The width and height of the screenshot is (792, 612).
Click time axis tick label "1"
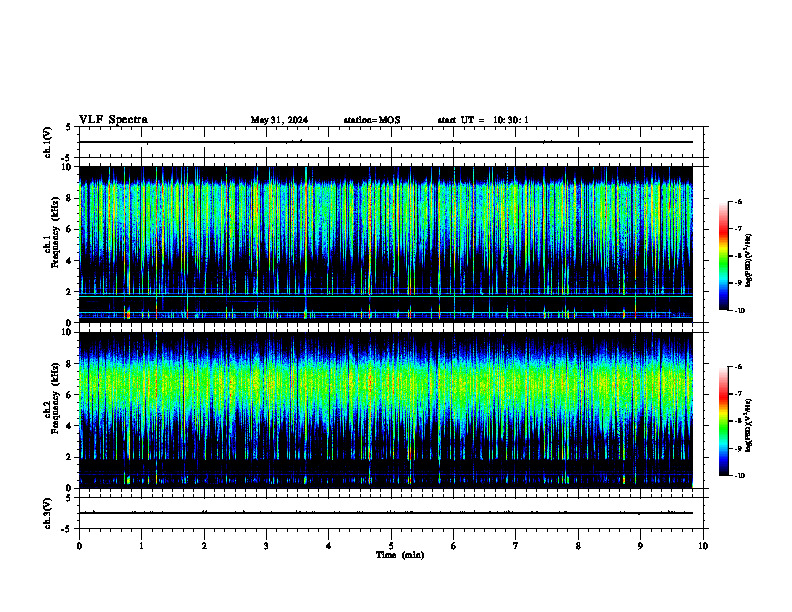[142, 546]
